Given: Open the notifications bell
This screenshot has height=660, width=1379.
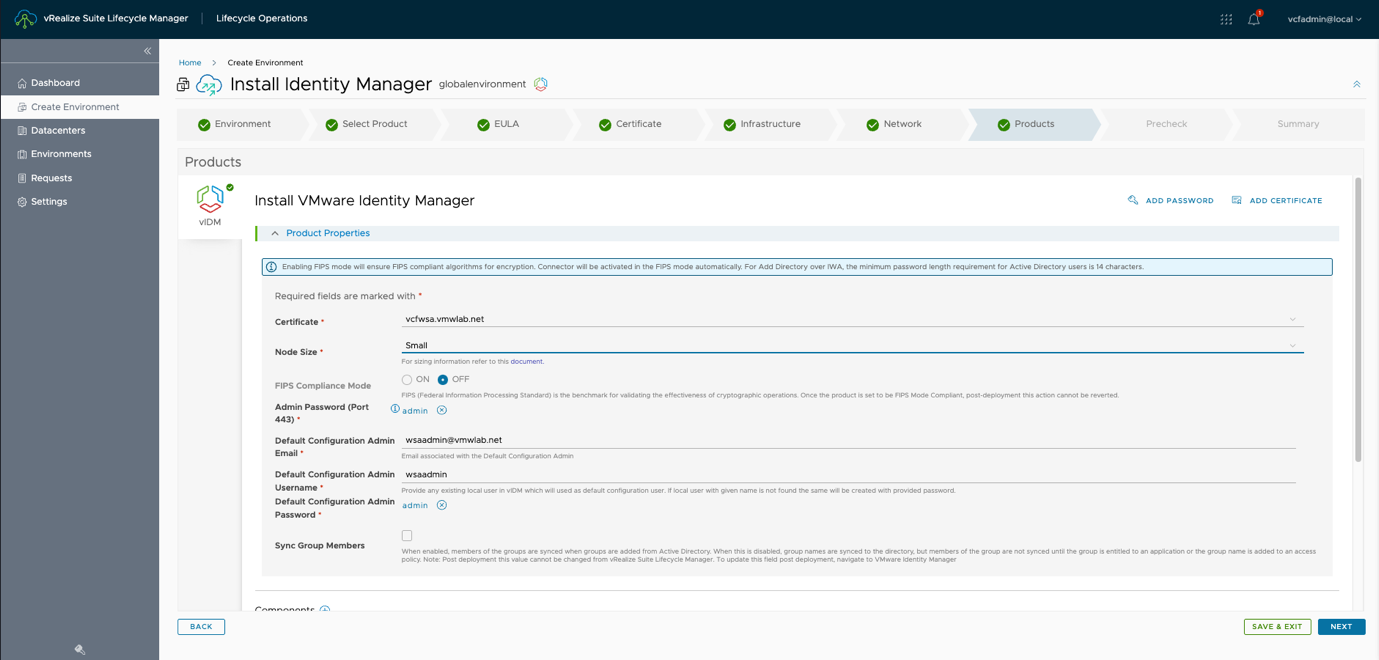Looking at the screenshot, I should tap(1254, 19).
